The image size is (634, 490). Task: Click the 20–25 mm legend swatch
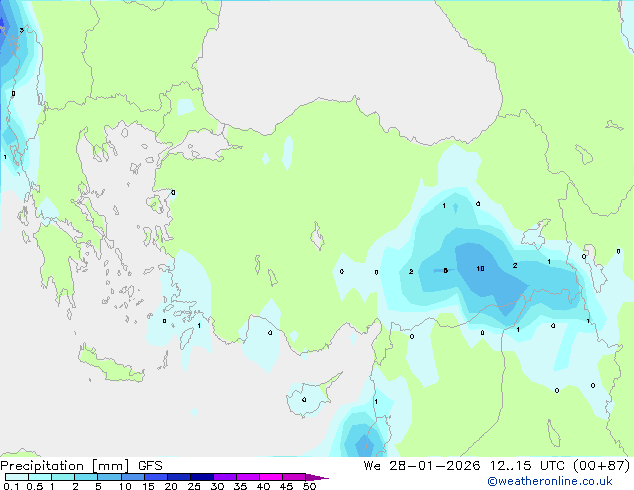click(179, 477)
